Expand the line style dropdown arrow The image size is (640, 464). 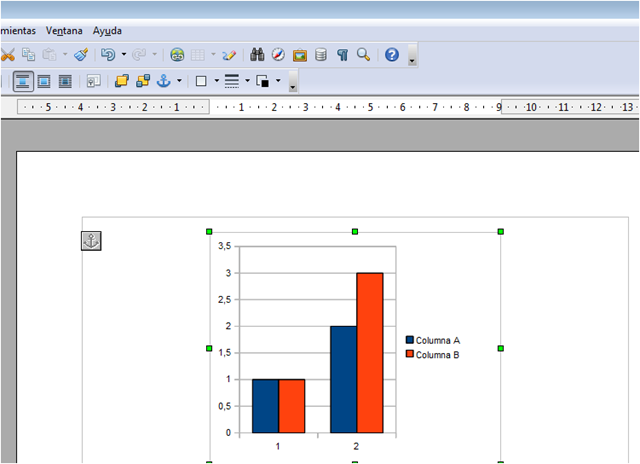click(245, 81)
